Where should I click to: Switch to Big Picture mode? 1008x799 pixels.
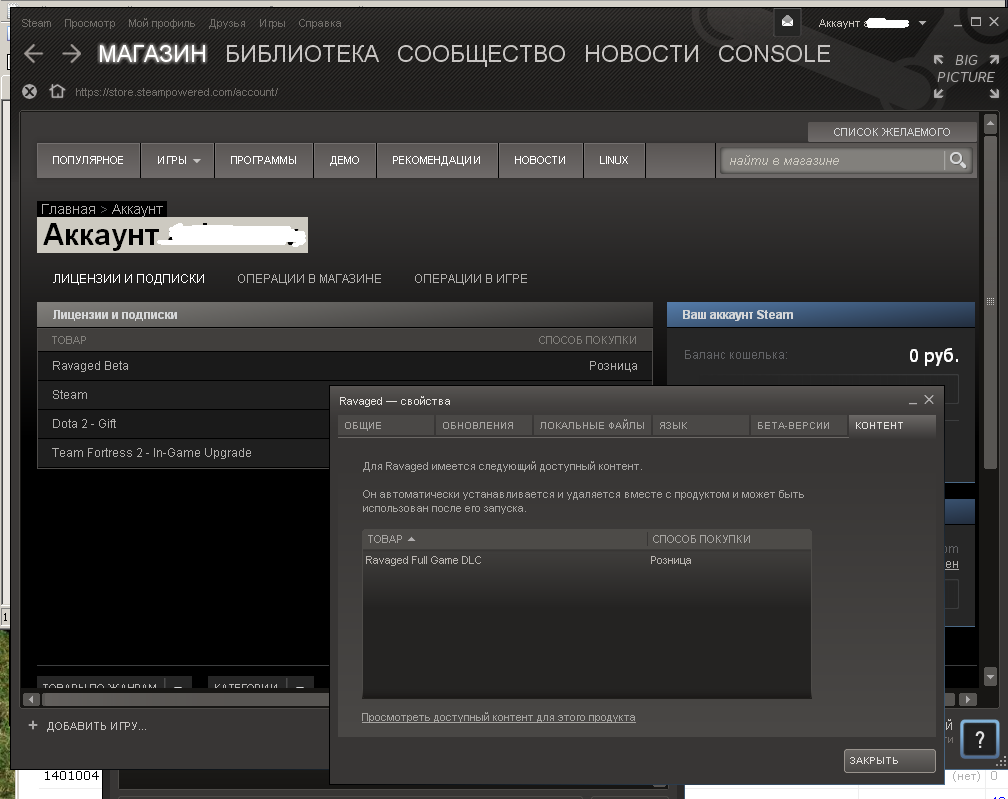[966, 76]
